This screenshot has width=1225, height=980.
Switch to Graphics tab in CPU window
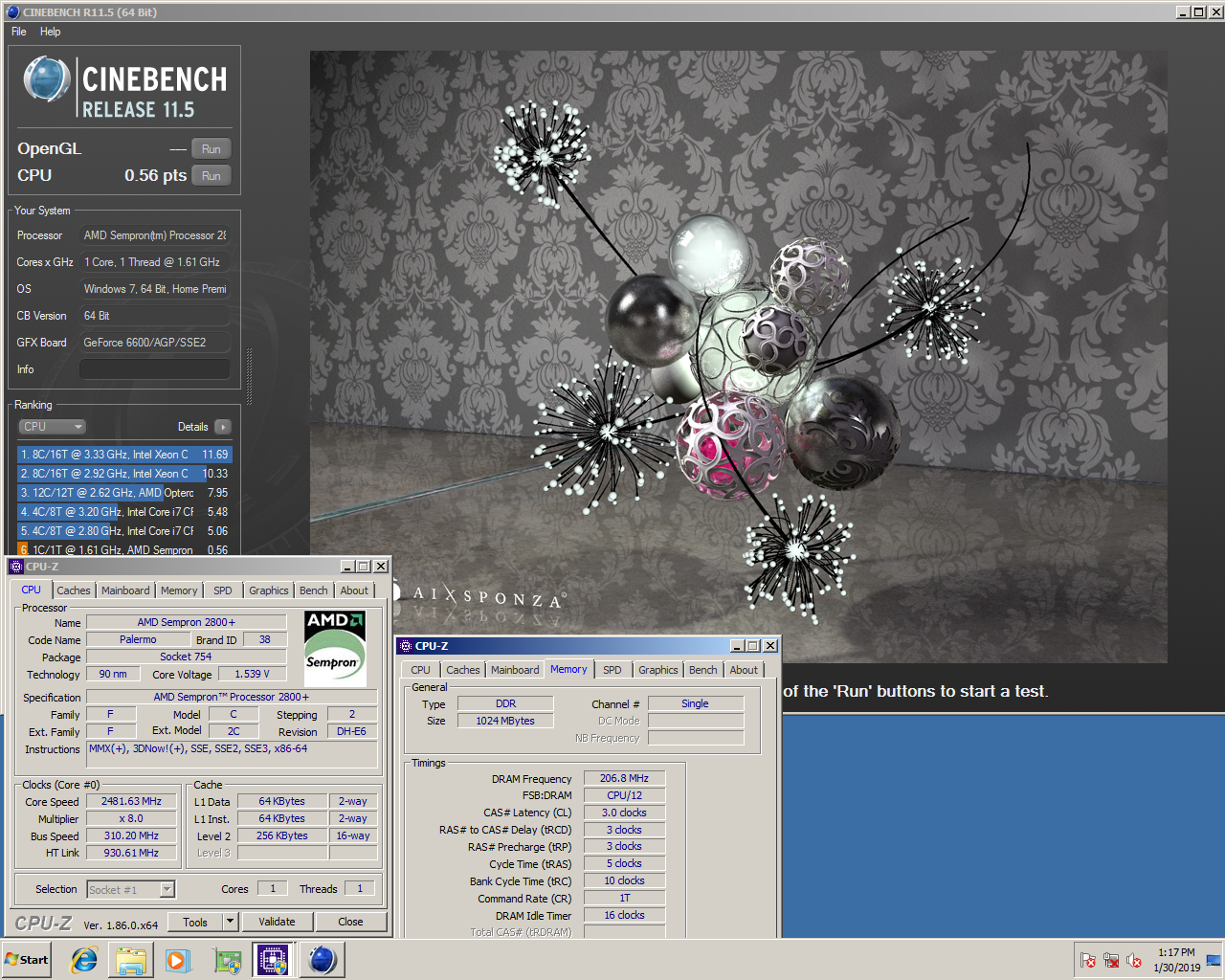click(x=269, y=590)
